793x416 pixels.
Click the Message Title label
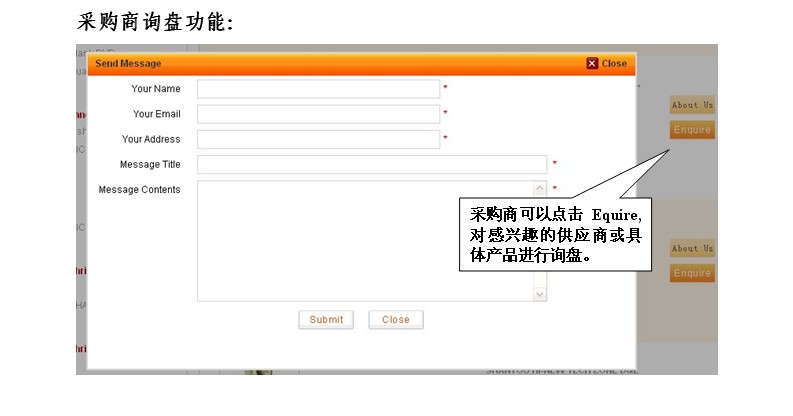click(x=150, y=164)
